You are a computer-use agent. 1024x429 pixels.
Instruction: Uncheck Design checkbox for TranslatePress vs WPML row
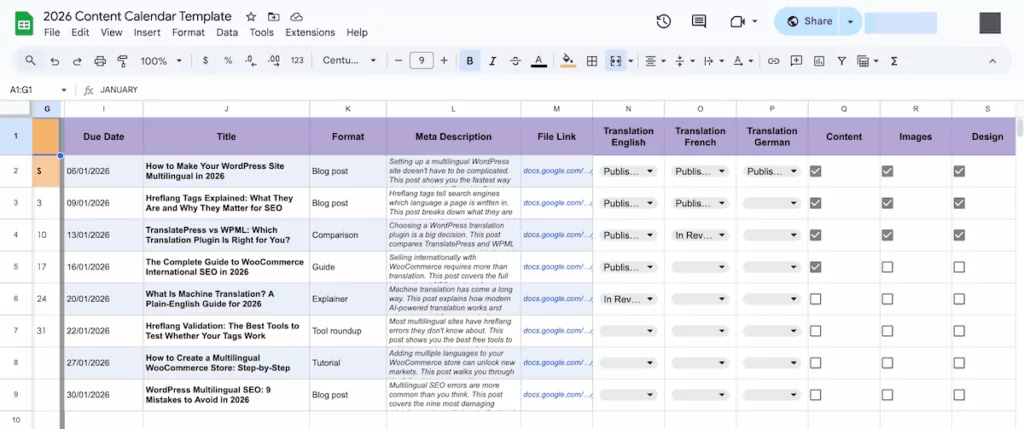959,235
